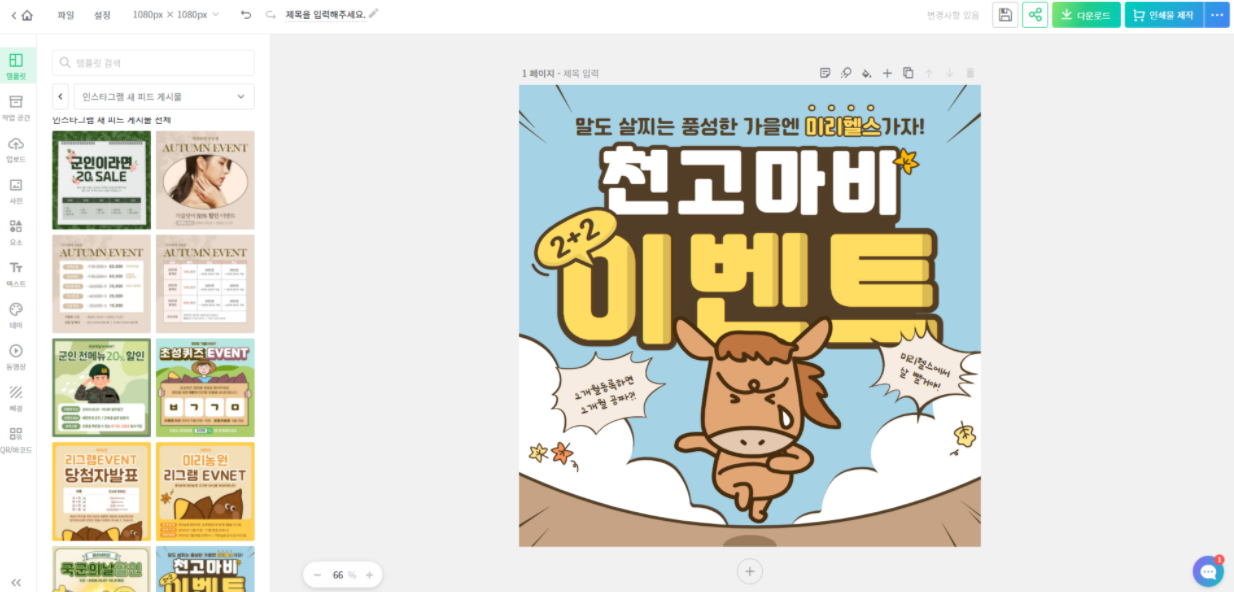1234x592 pixels.
Task: Undo the last action
Action: tap(246, 15)
